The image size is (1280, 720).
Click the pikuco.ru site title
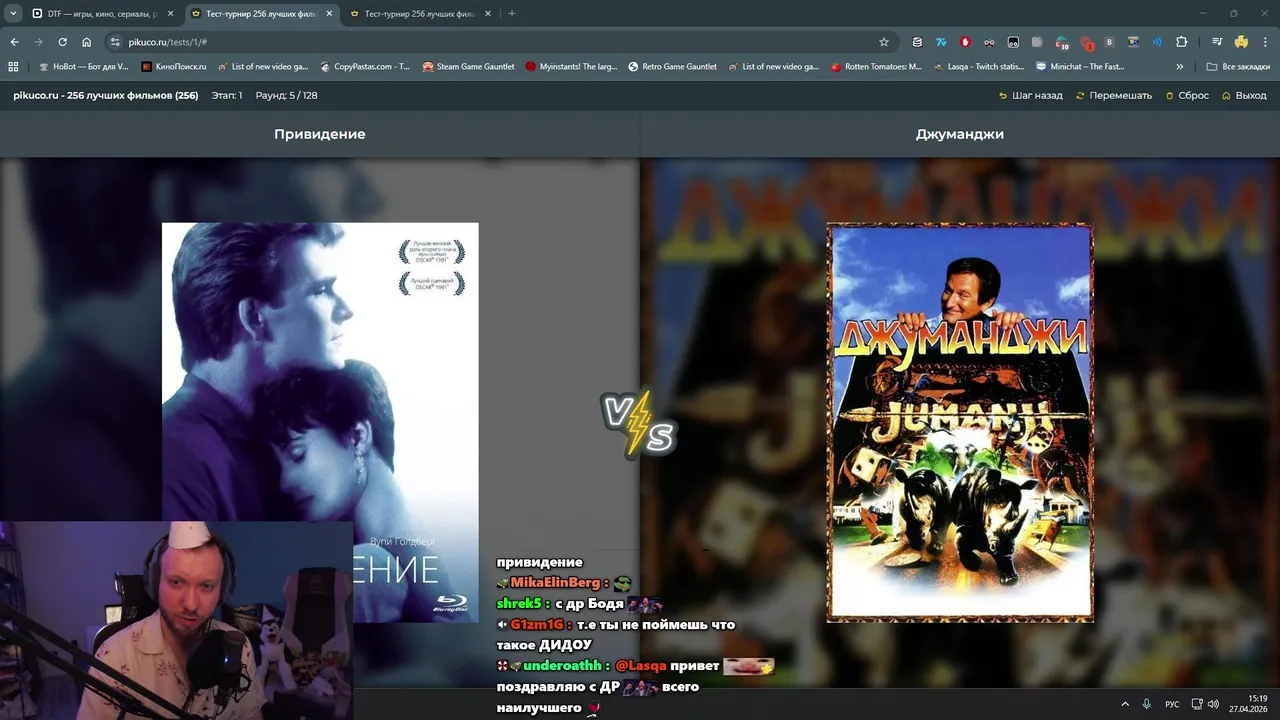[105, 96]
